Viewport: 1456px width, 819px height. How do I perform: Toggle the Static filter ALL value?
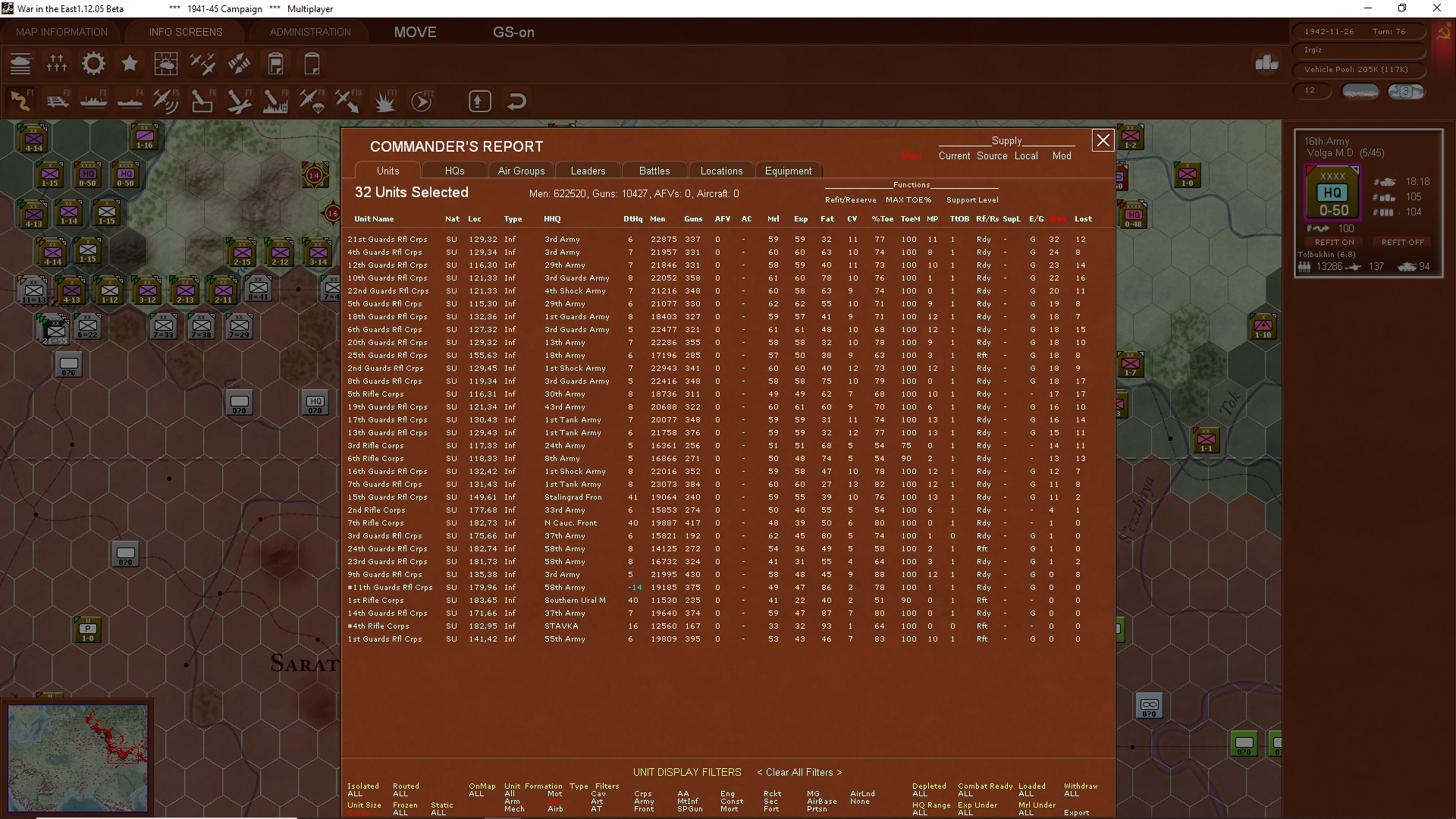click(x=438, y=813)
